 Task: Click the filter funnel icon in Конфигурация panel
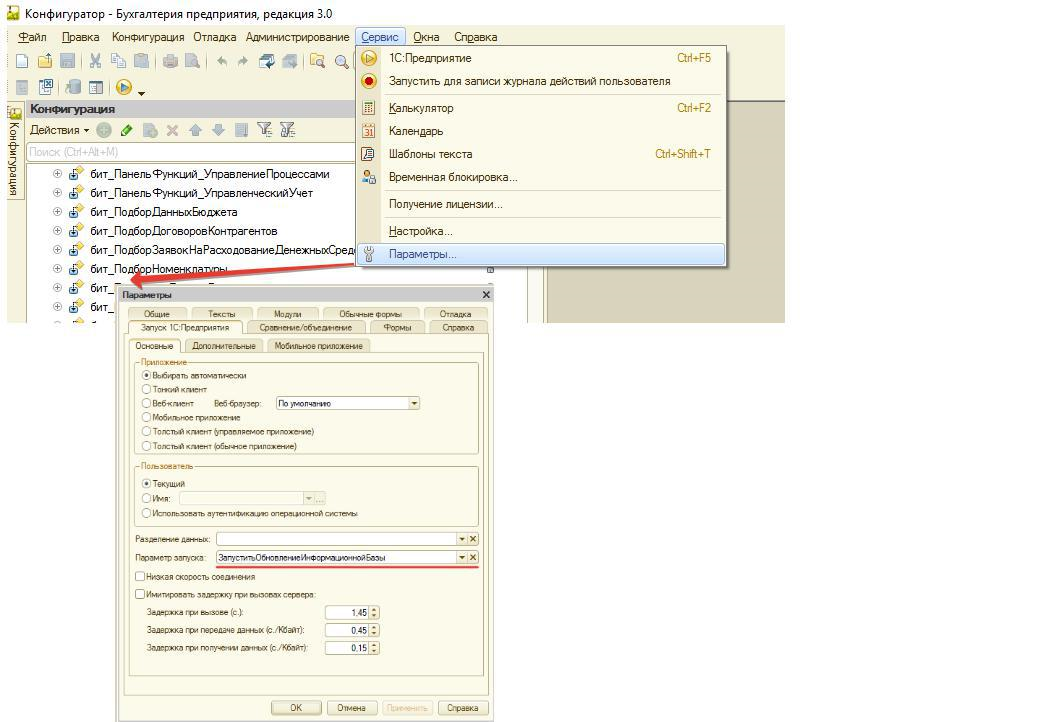264,130
